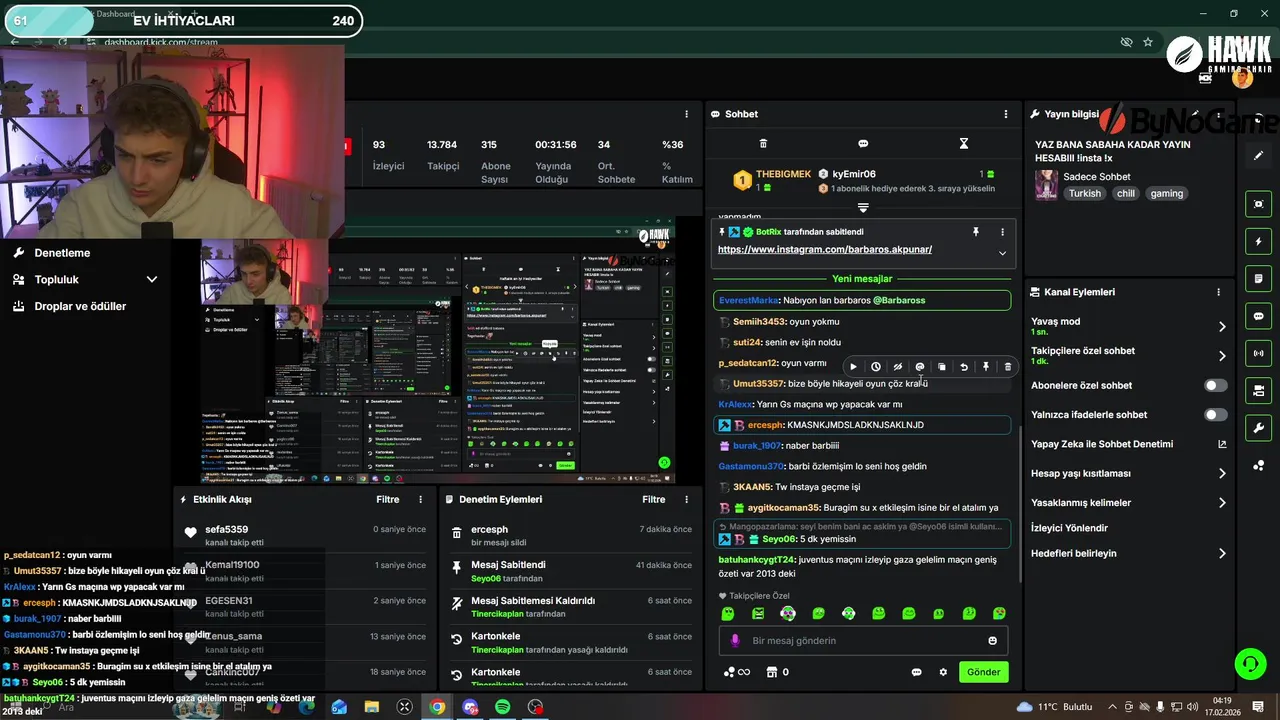1280x720 pixels.
Task: Open chat settings gear next to Gönder
Action: (943, 672)
